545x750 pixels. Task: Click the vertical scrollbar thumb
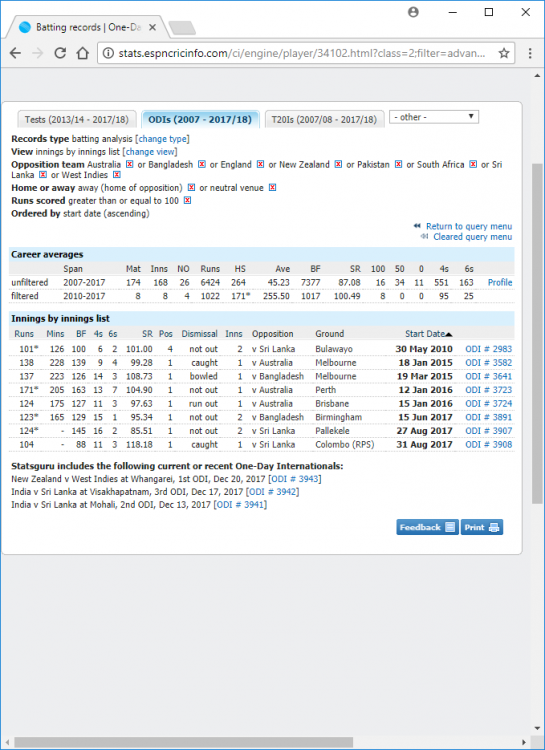click(537, 333)
